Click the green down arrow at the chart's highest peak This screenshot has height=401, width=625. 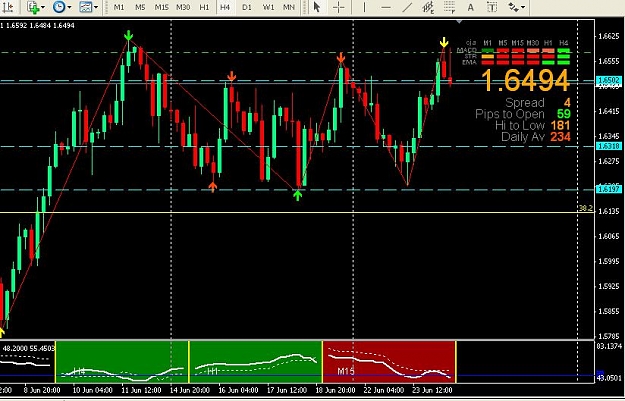pos(128,35)
